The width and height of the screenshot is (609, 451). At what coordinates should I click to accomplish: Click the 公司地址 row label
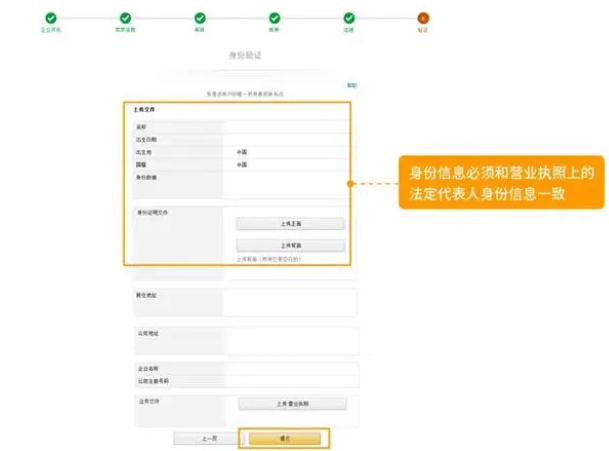148,333
